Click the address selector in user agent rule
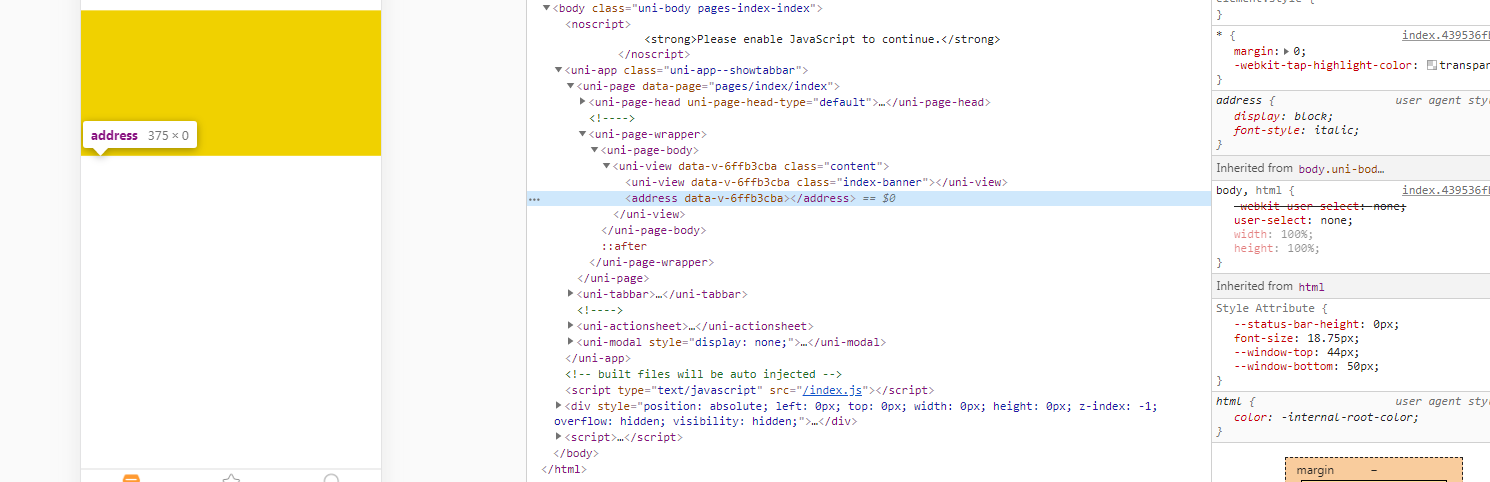This screenshot has height=482, width=1490. (1238, 101)
